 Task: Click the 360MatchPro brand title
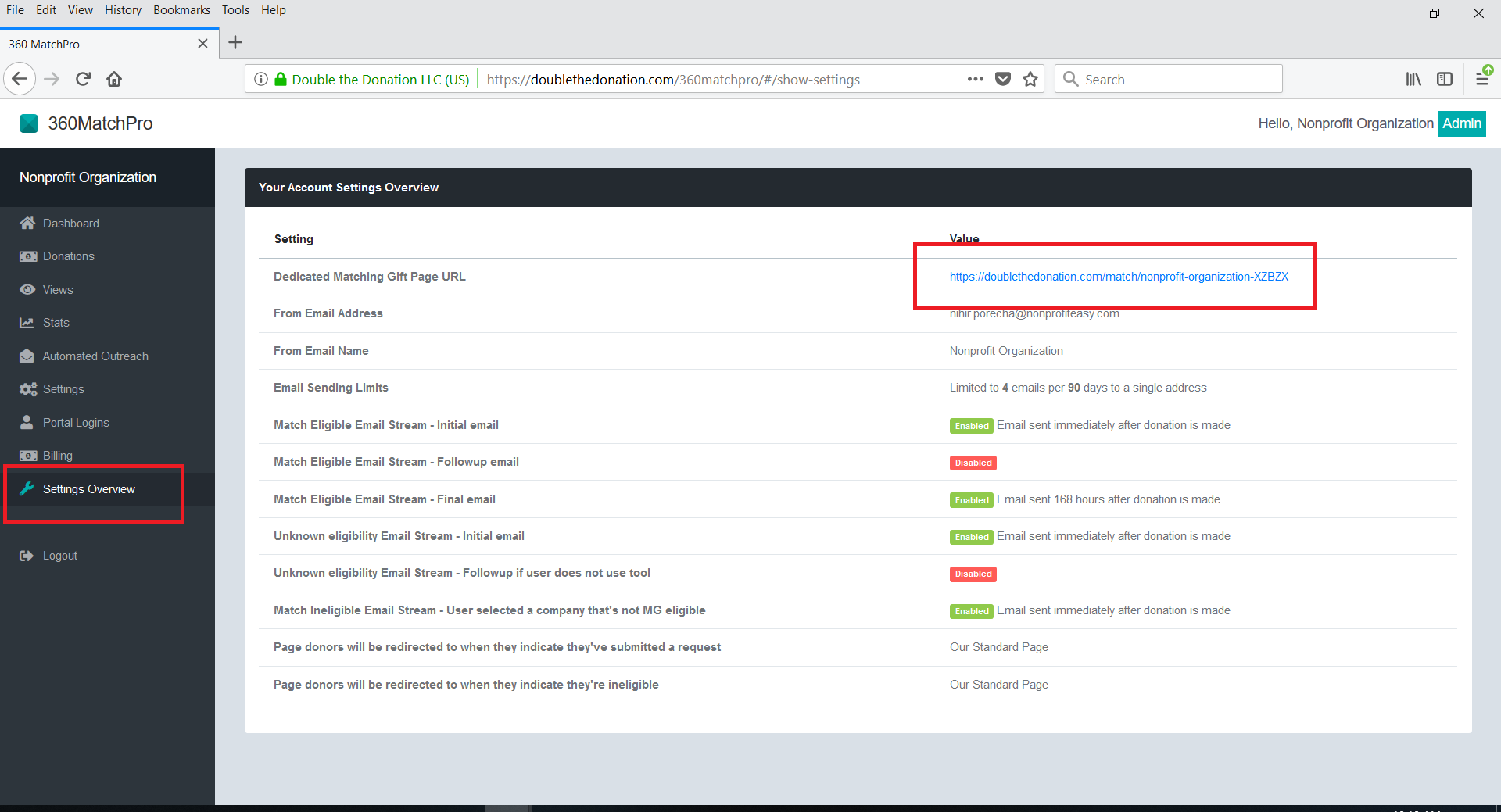[x=100, y=123]
